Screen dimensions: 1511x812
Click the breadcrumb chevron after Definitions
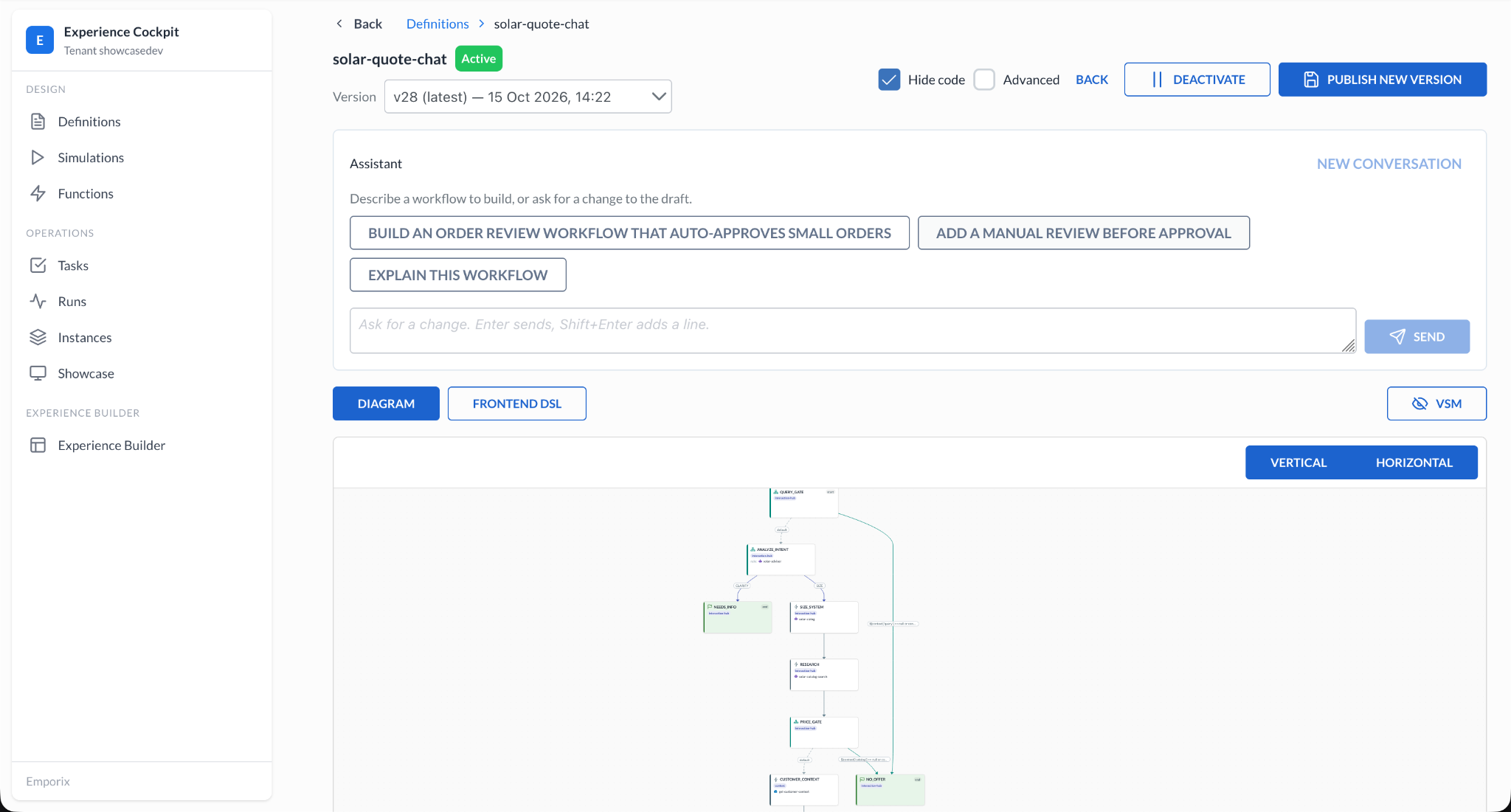482,24
